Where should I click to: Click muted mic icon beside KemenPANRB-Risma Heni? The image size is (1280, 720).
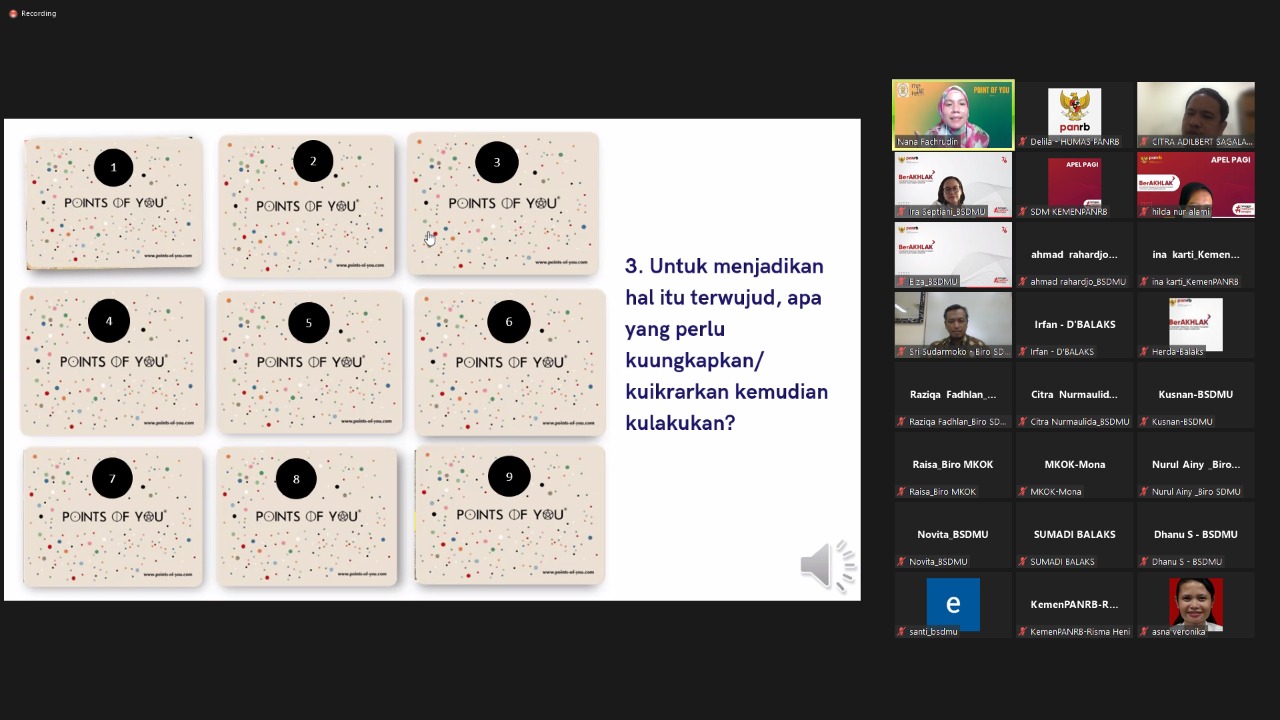[x=1022, y=632]
